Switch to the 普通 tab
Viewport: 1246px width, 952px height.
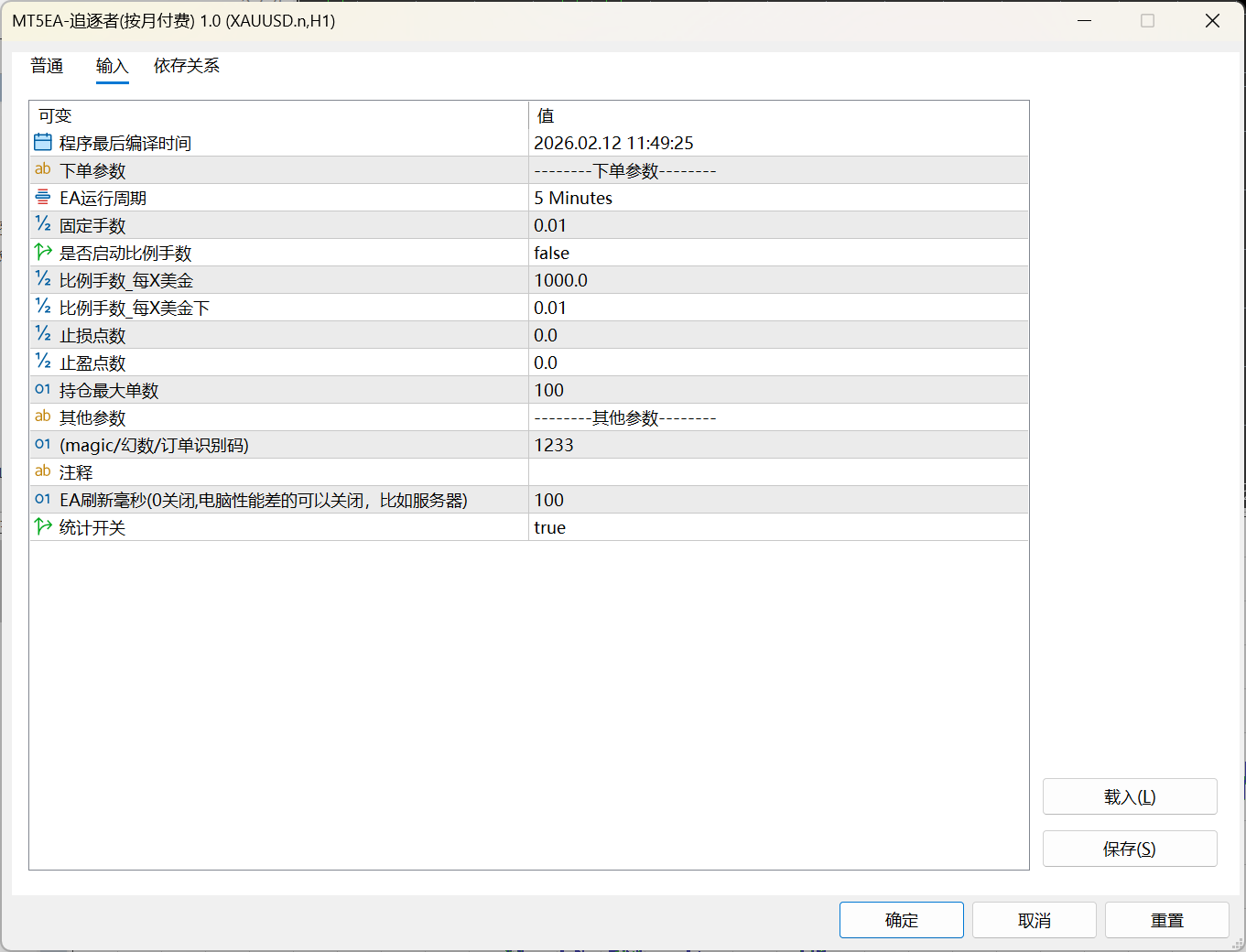pyautogui.click(x=47, y=66)
